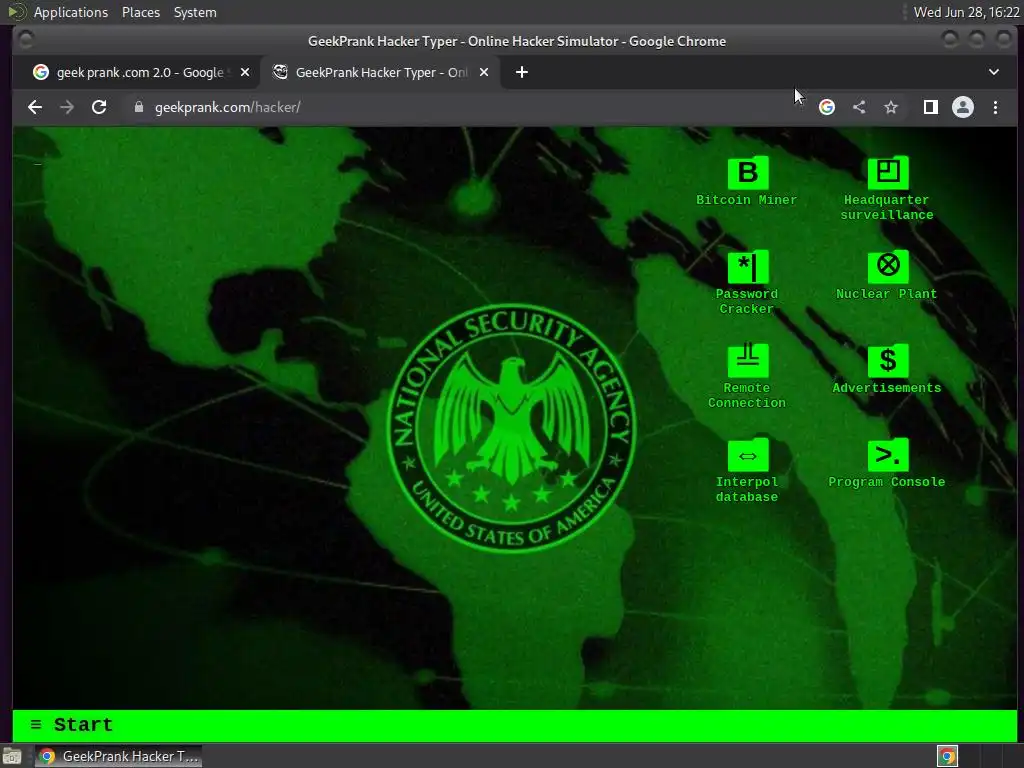
Task: Click the Start menu button
Action: tap(72, 725)
